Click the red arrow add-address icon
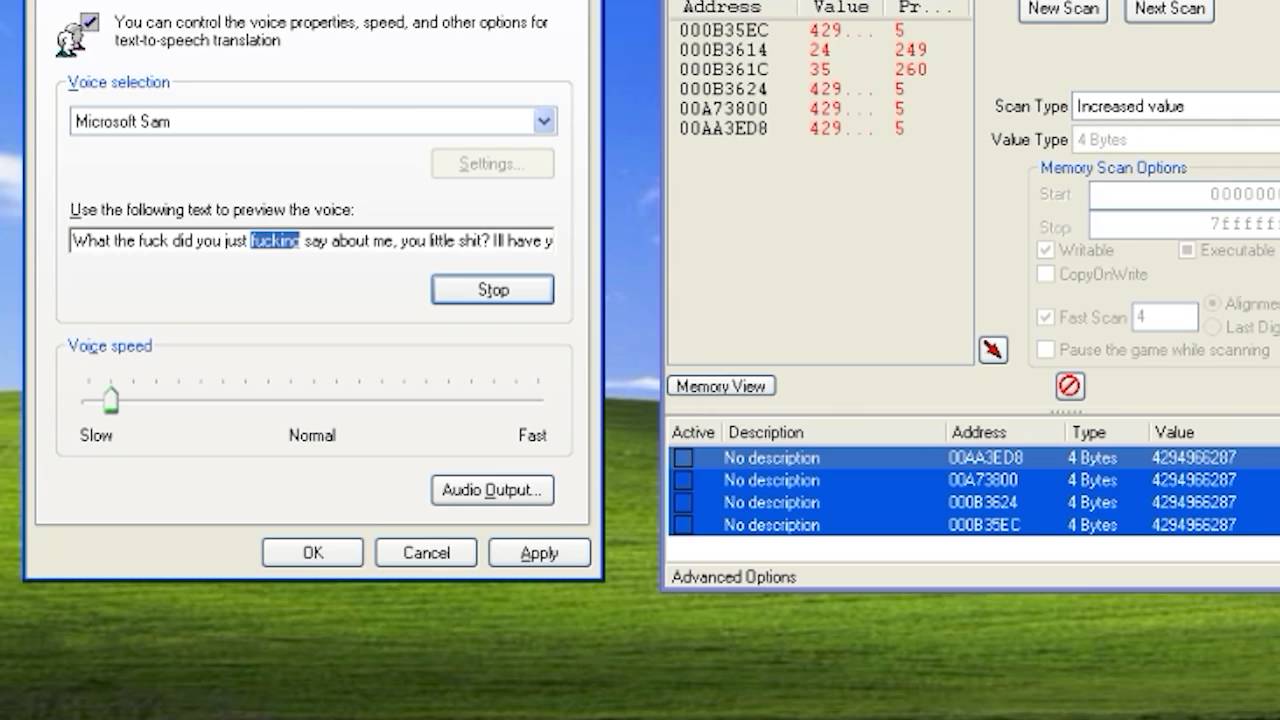This screenshot has width=1280, height=720. (993, 350)
